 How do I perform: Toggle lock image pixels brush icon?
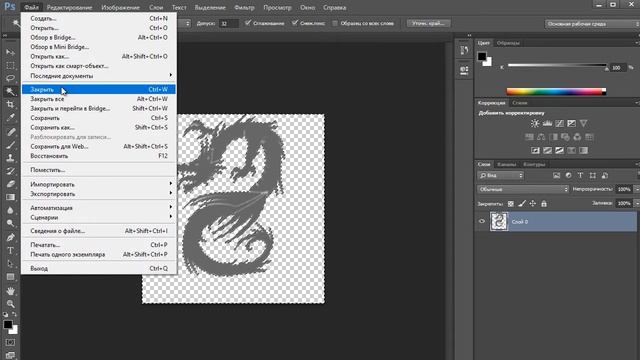click(x=522, y=203)
